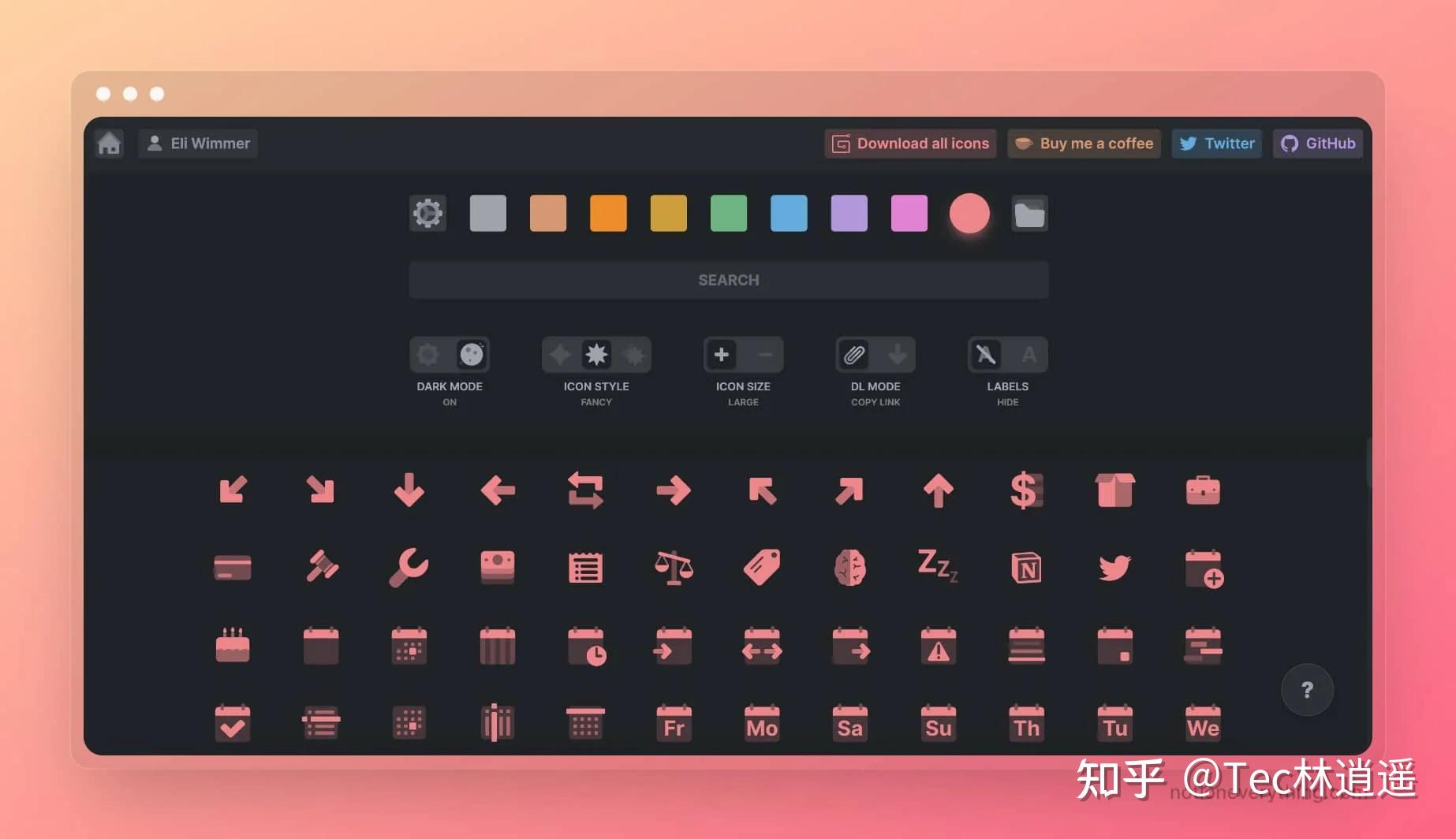1456x839 pixels.
Task: Change Icon Size to small with minus toggle
Action: 763,354
